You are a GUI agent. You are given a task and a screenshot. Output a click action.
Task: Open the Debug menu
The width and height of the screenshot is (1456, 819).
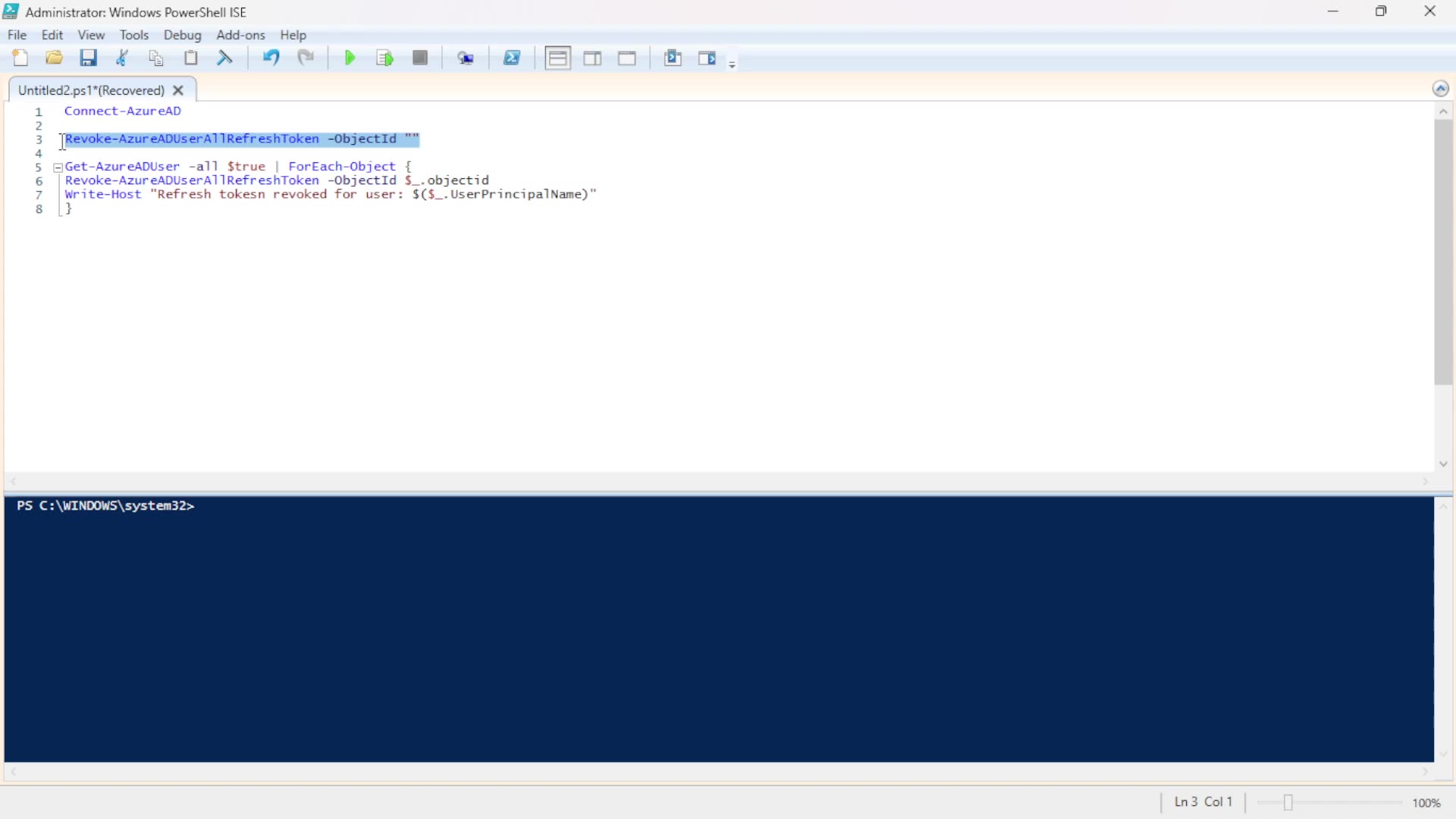[182, 35]
